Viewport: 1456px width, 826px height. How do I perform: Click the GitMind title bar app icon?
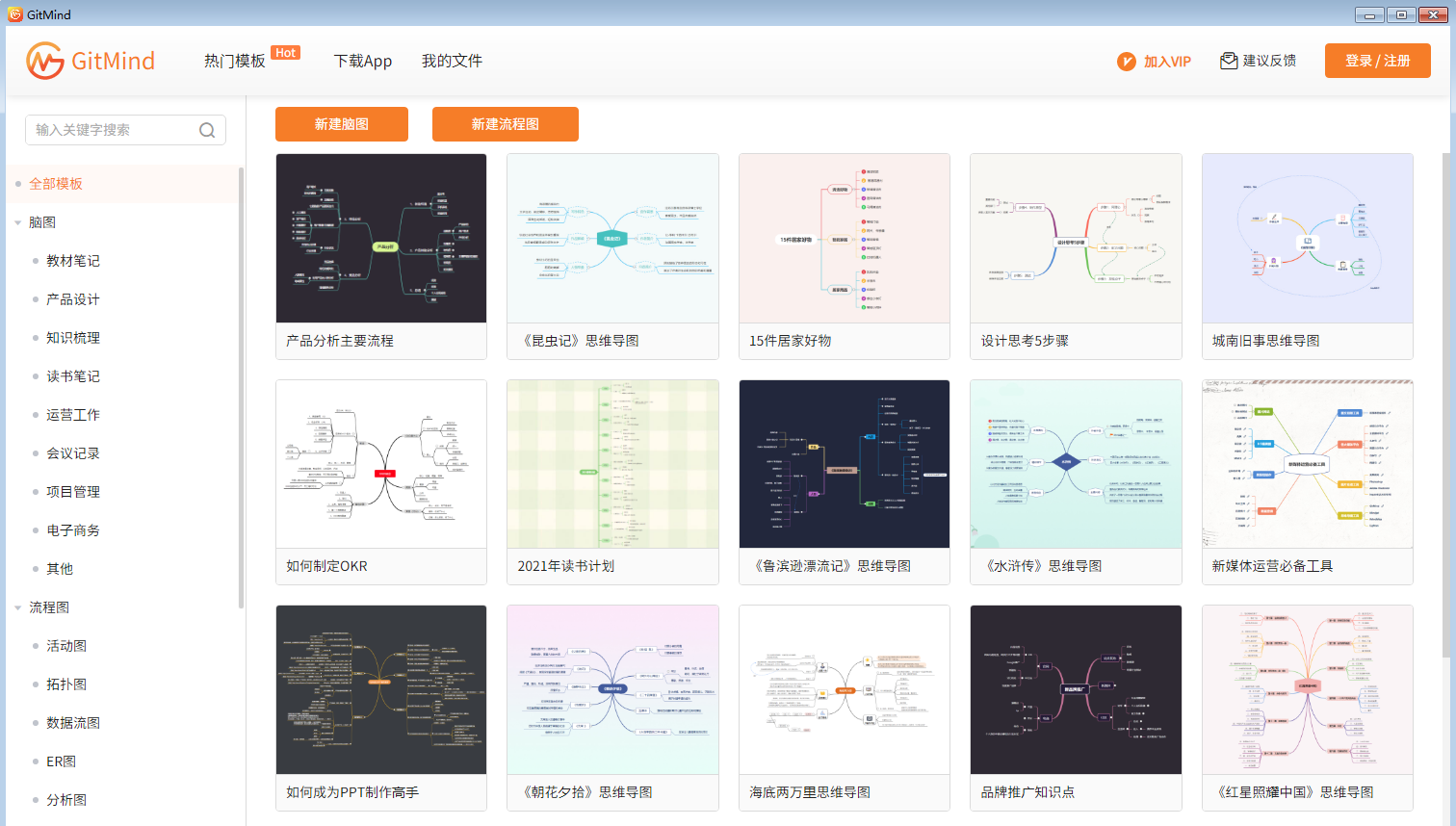(x=14, y=14)
